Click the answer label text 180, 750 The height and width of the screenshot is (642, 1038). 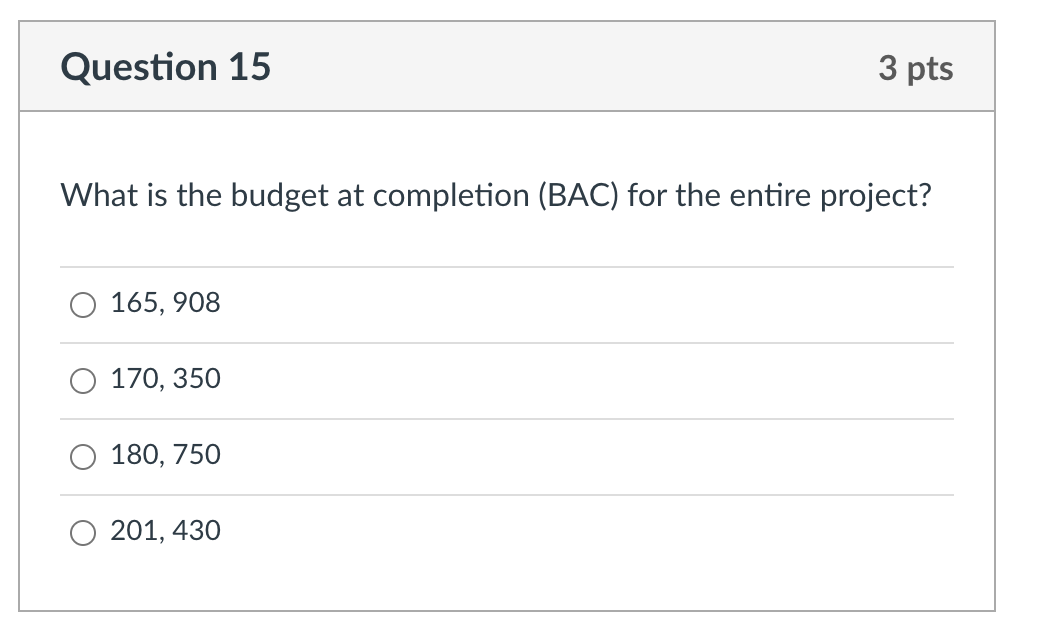tap(165, 456)
